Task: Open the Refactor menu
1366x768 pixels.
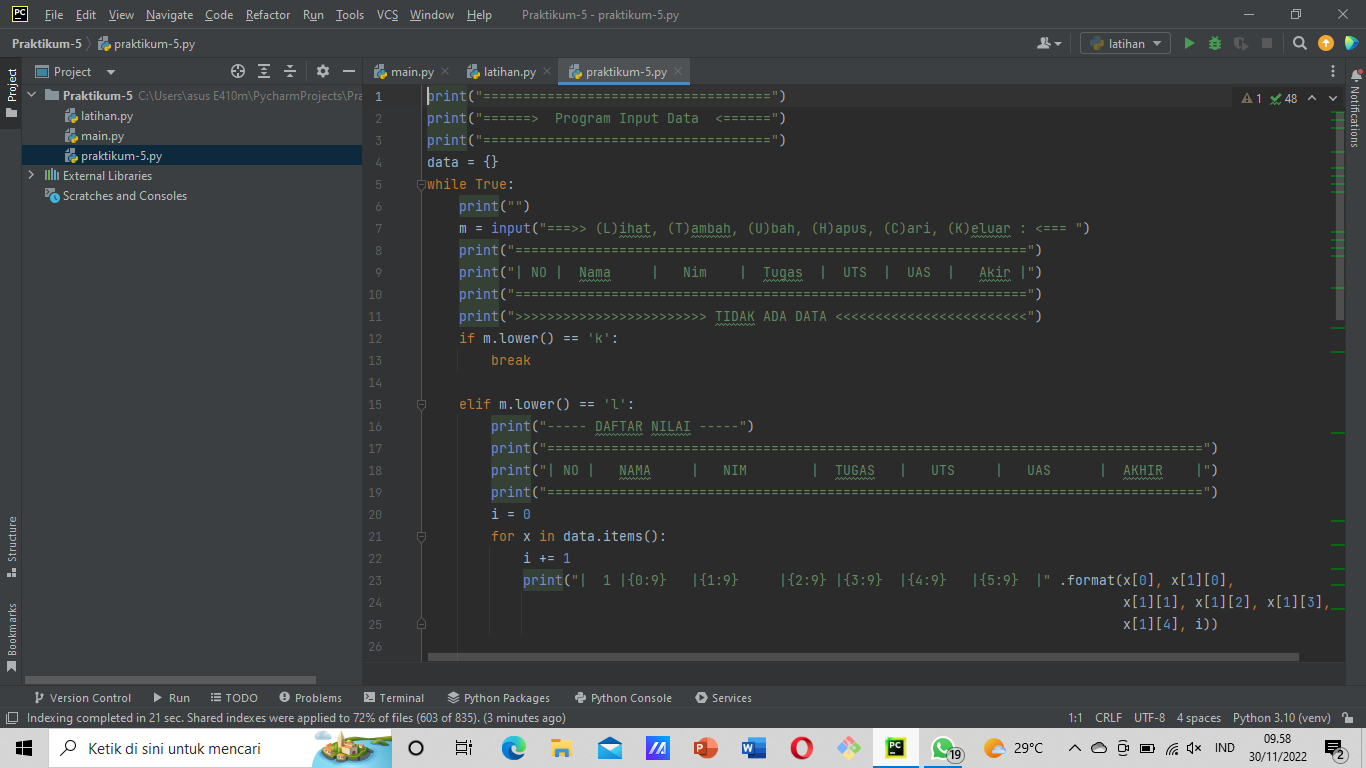Action: click(267, 15)
